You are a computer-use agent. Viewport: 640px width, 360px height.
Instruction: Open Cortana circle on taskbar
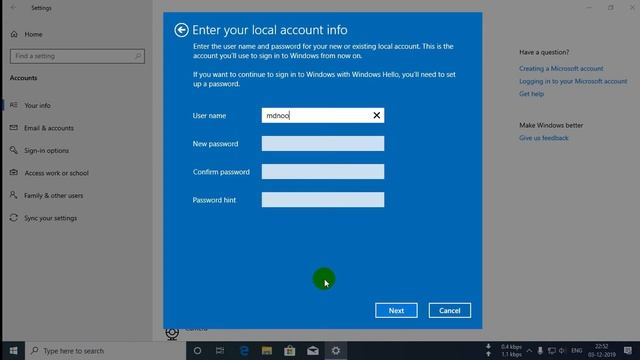coord(197,351)
